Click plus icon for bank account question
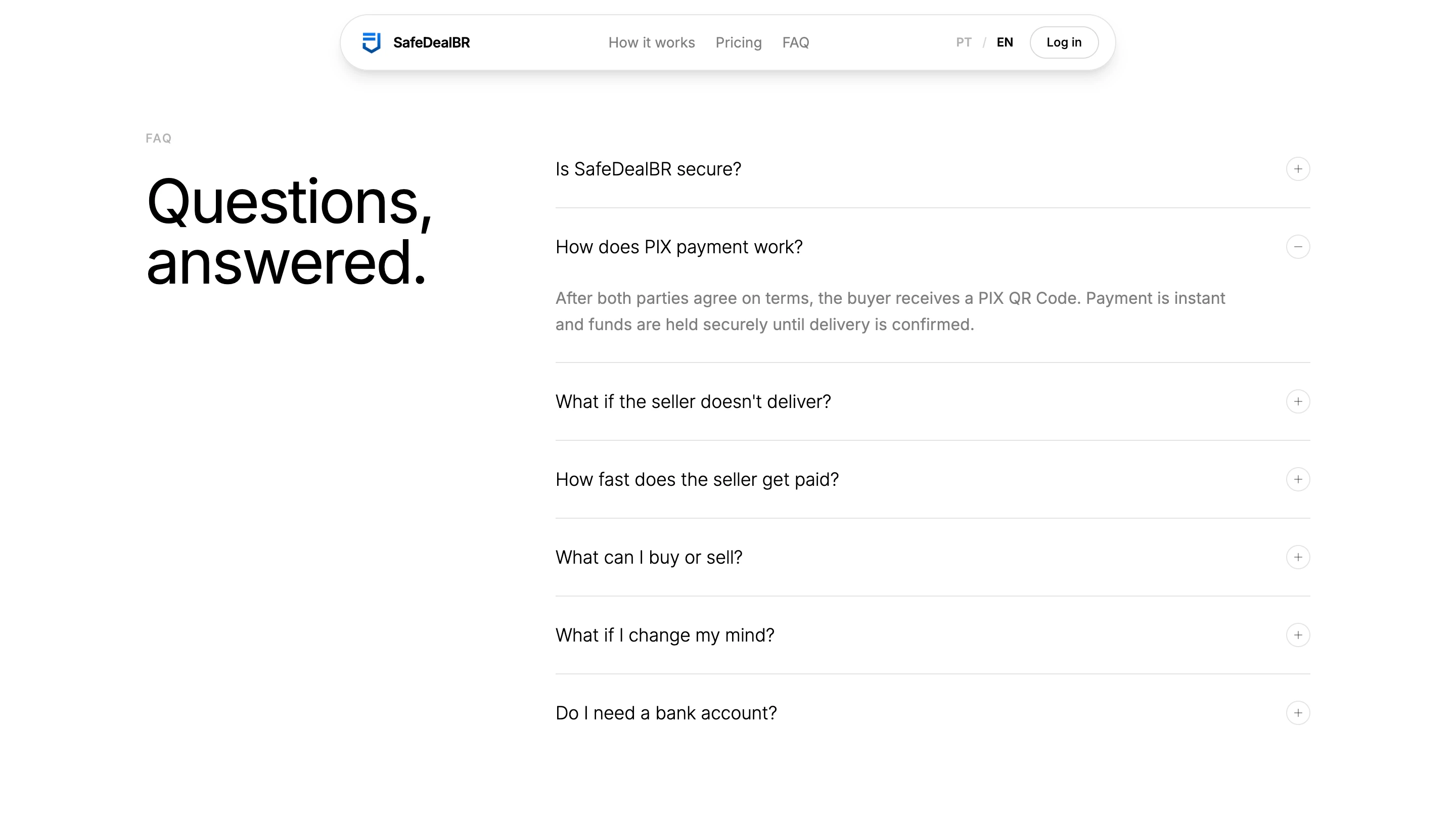1456x819 pixels. pyautogui.click(x=1297, y=713)
